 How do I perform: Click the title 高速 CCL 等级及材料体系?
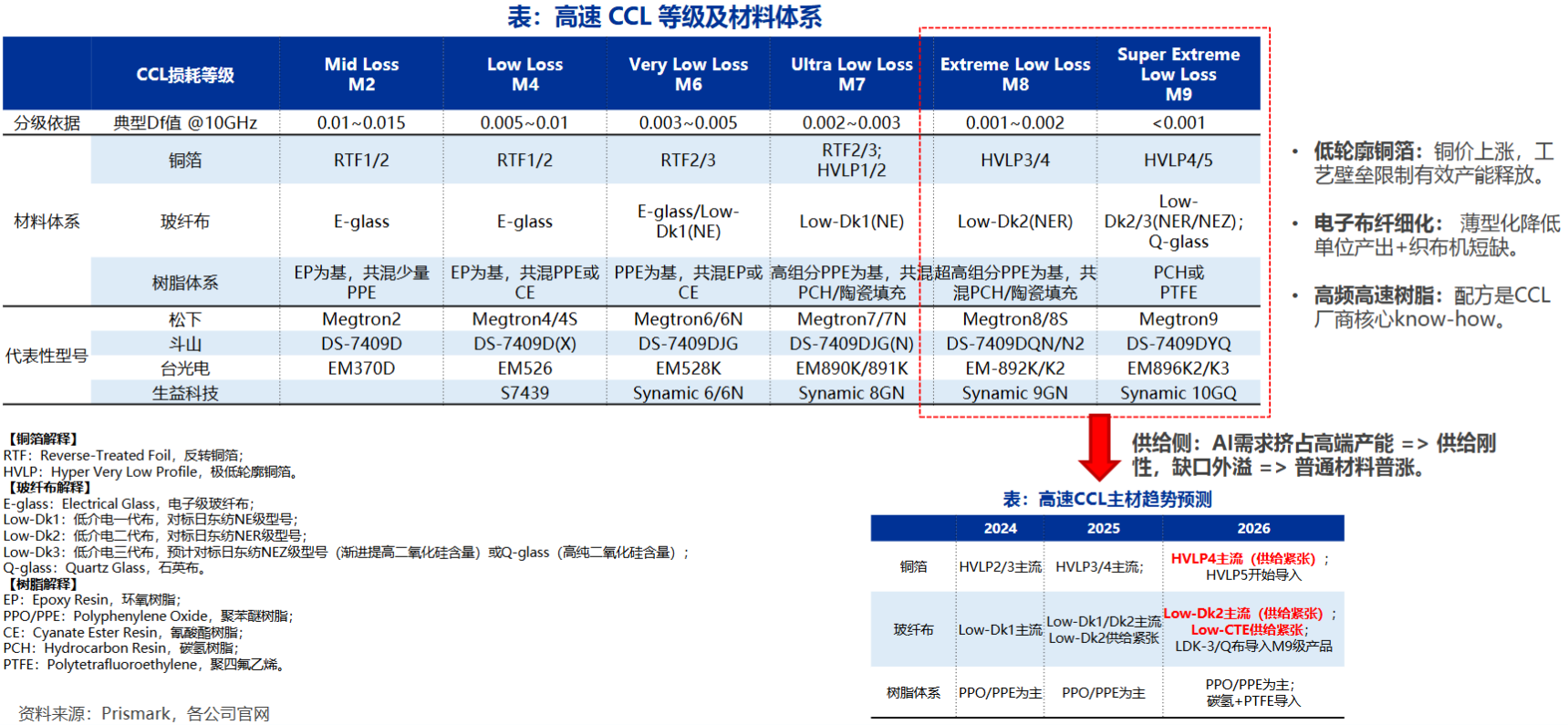tap(665, 17)
